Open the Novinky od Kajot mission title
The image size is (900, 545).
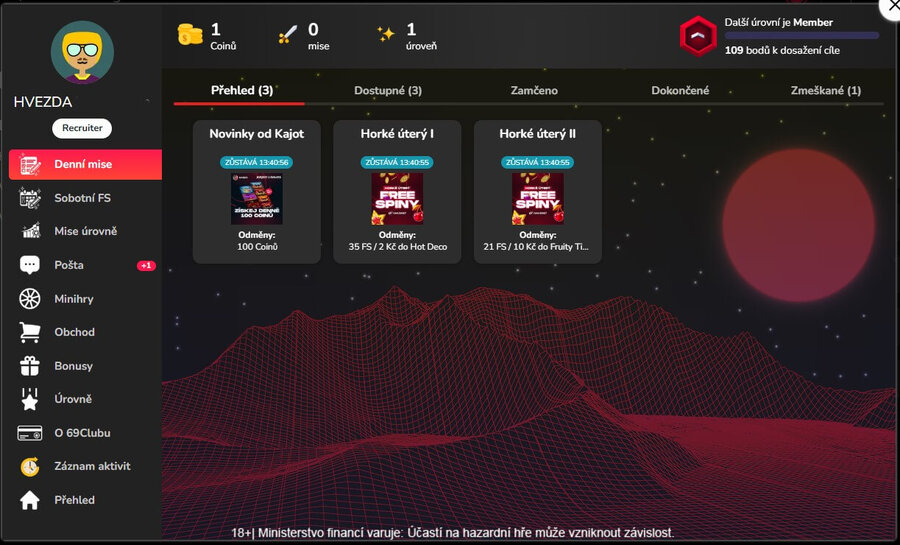[257, 134]
